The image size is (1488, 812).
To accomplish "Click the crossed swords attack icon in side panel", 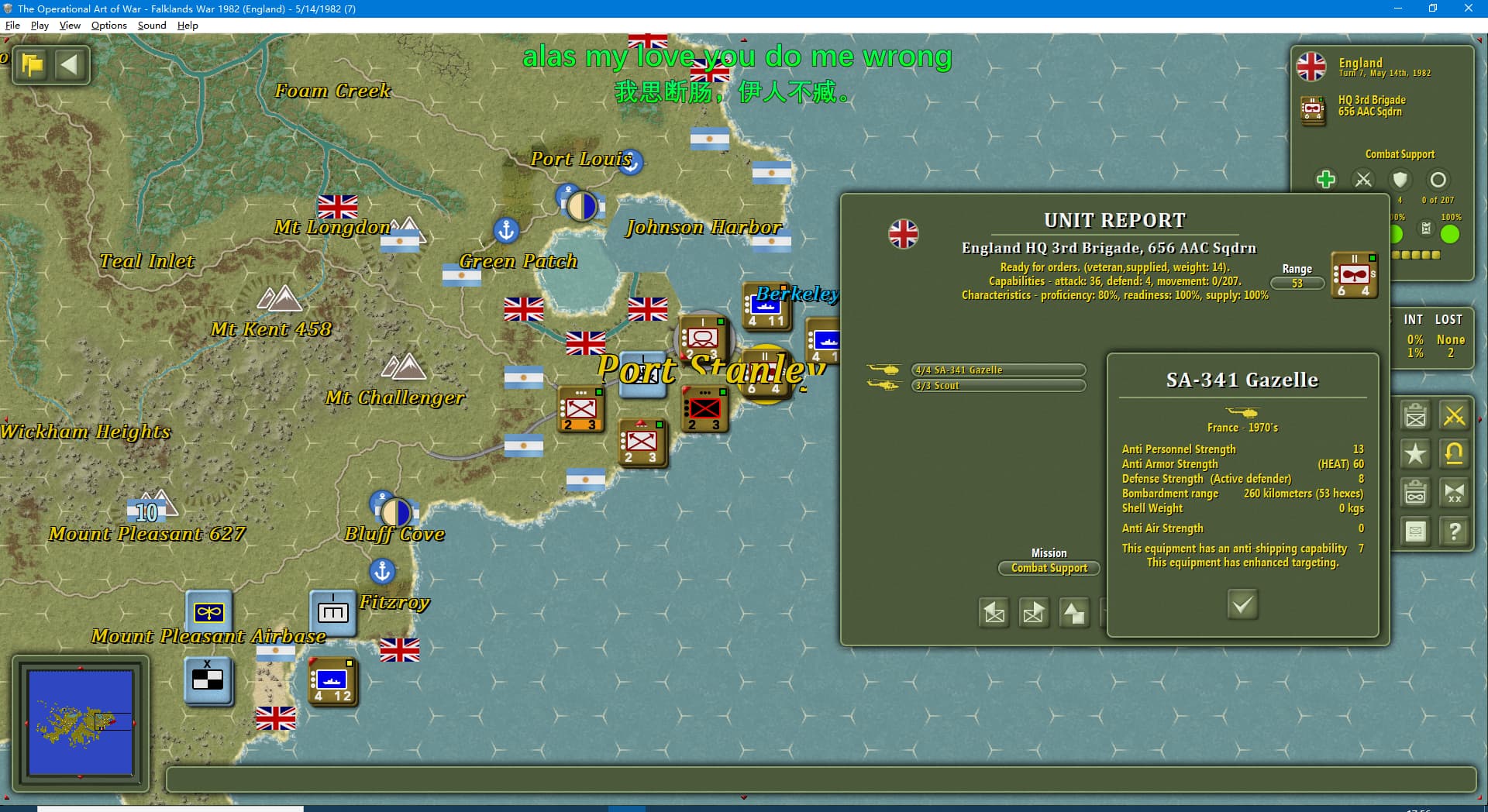I will tap(1363, 180).
